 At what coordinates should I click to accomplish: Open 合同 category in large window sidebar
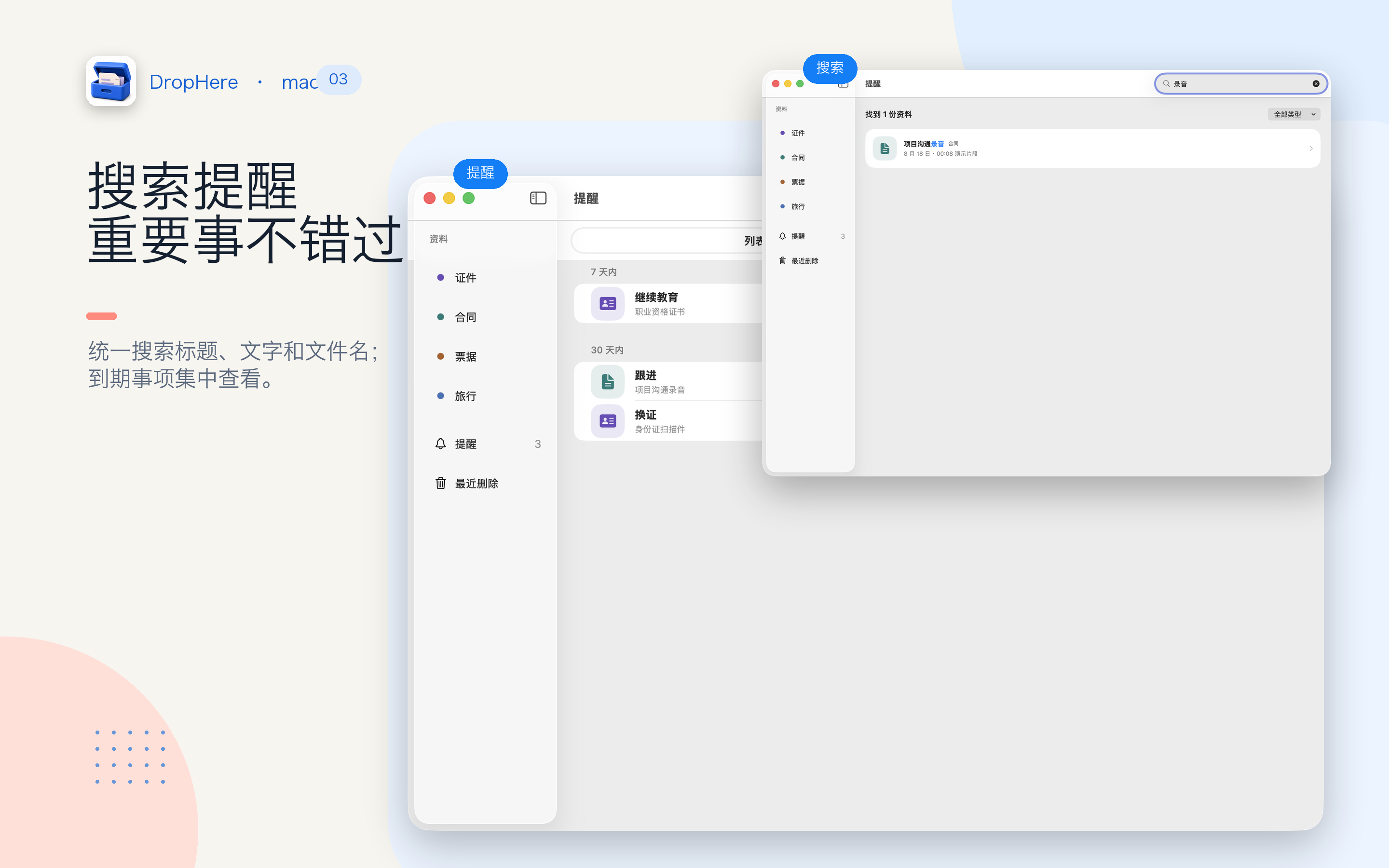point(465,317)
